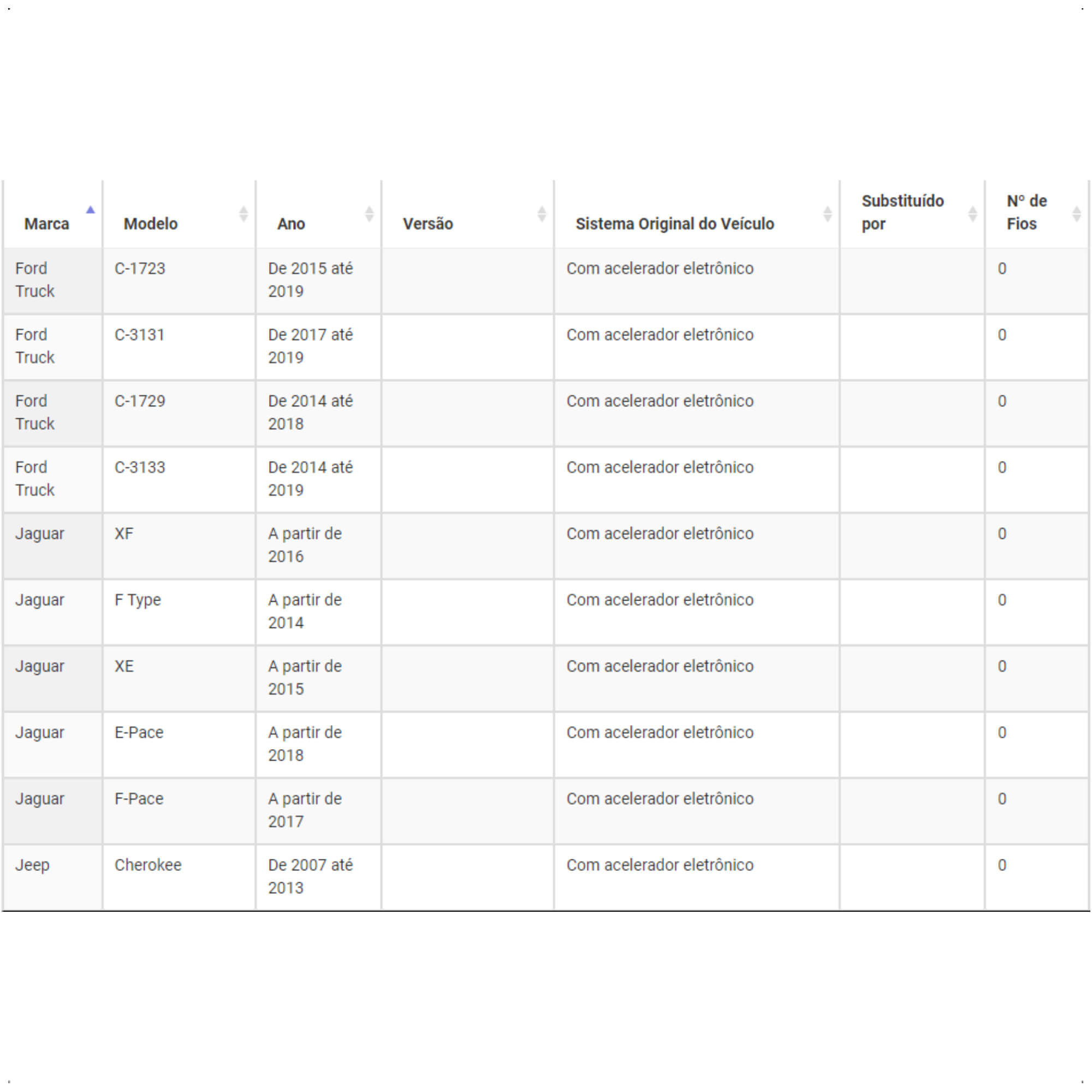Click the F-Pace model cell
This screenshot has height=1092, width=1092.
[x=179, y=811]
